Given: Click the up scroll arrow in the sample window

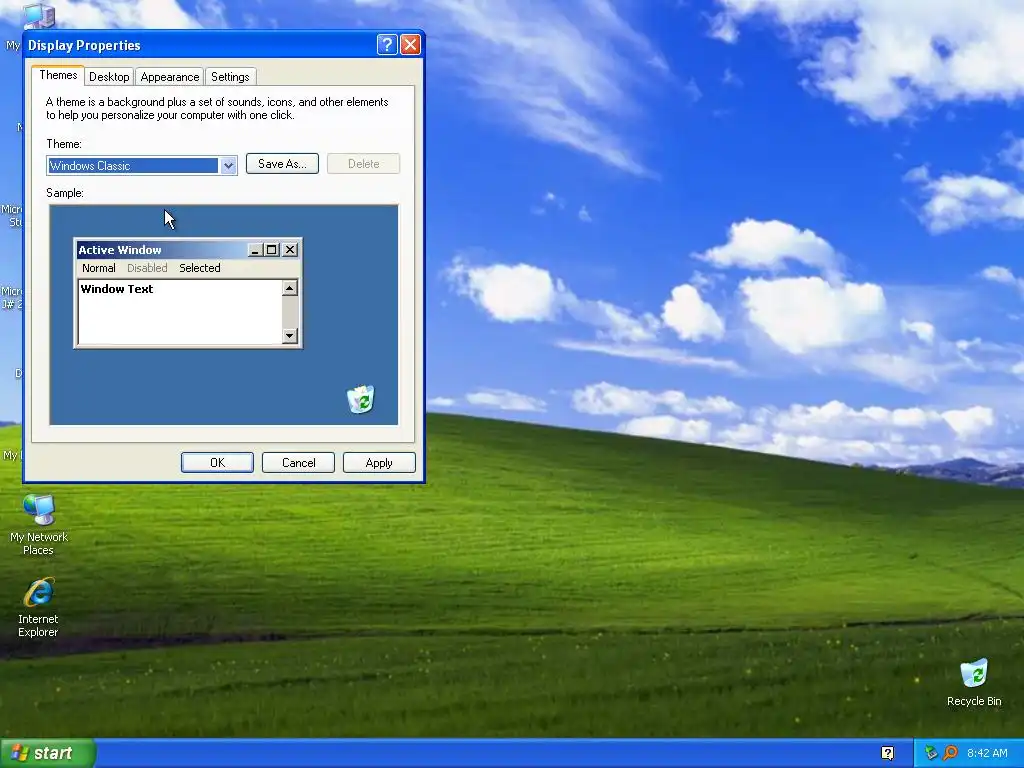Looking at the screenshot, I should pos(290,288).
